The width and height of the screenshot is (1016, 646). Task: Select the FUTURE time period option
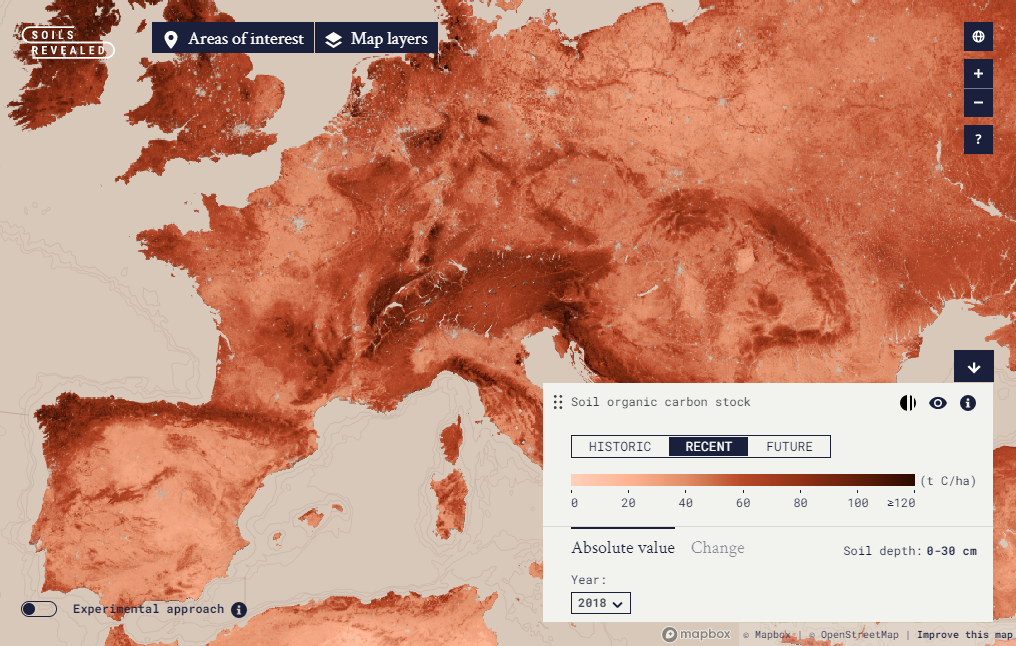(x=789, y=446)
